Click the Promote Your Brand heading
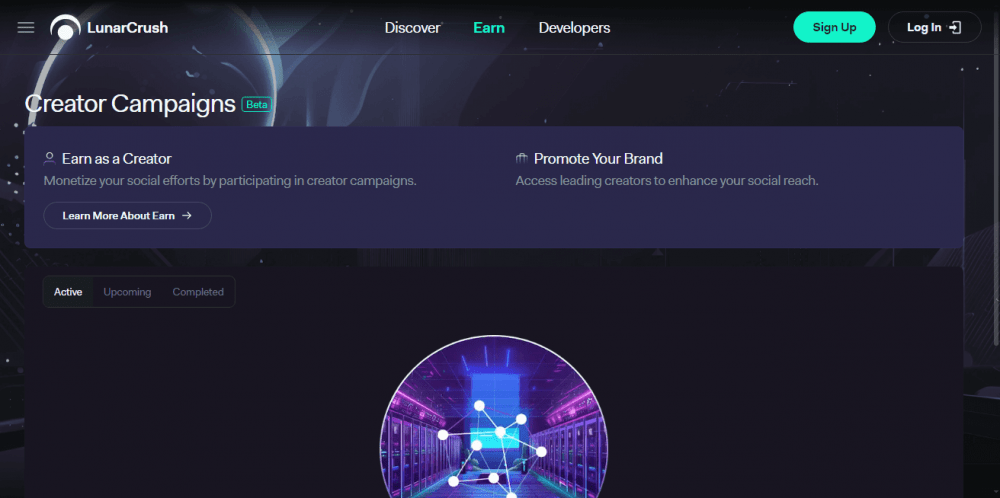The image size is (1000, 498). pyautogui.click(x=598, y=158)
